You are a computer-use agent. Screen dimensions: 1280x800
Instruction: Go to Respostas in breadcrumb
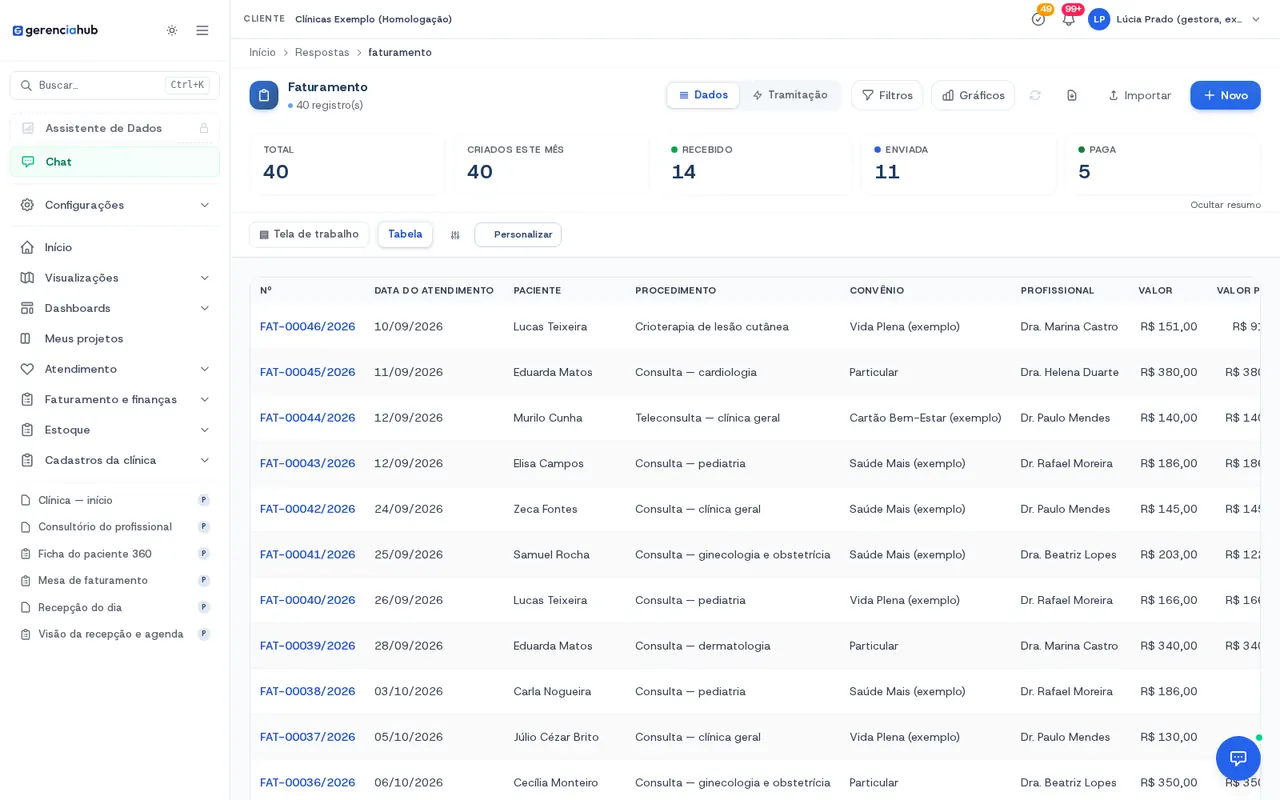(322, 52)
